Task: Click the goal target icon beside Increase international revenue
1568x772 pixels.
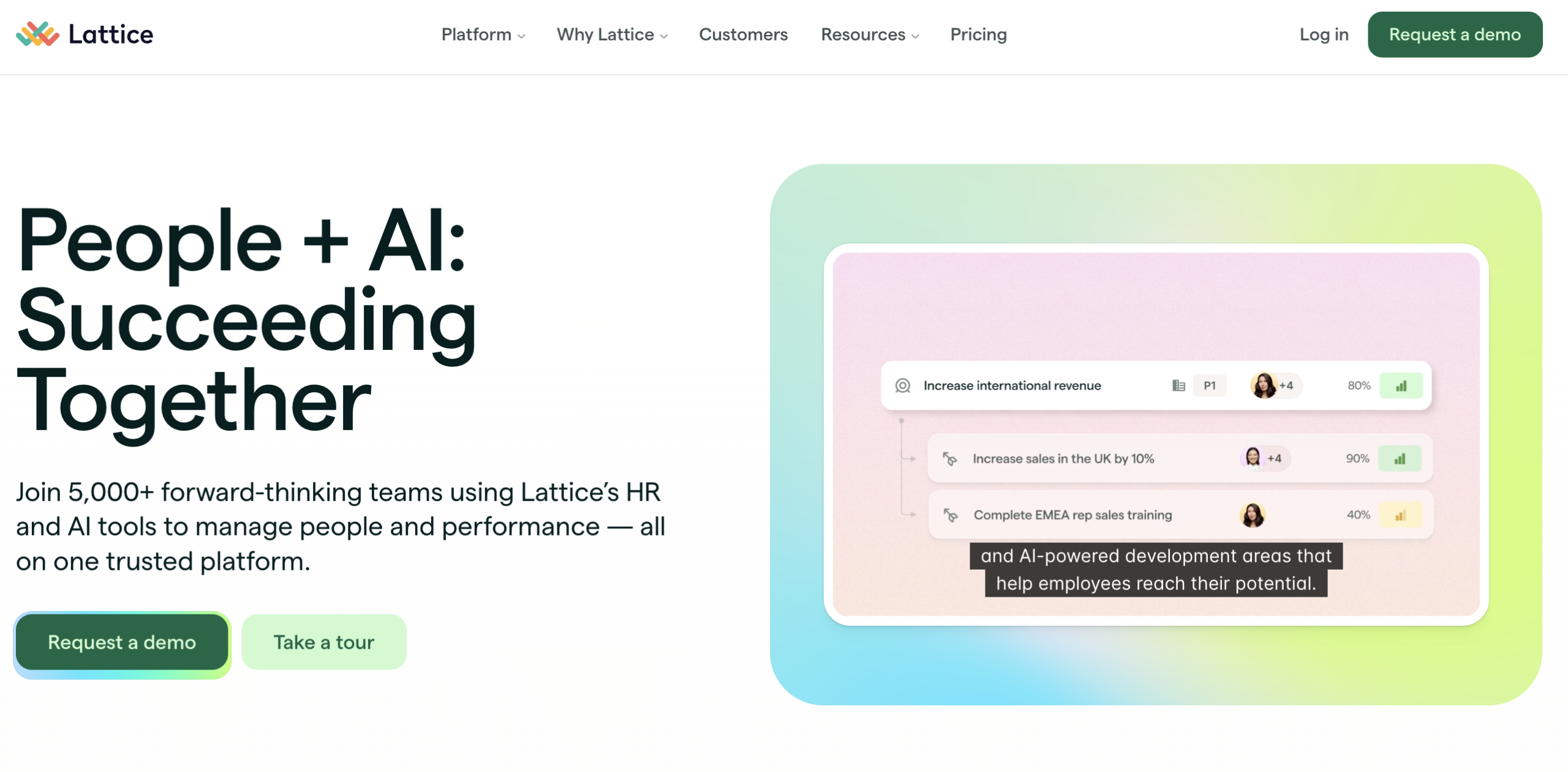Action: pos(902,385)
